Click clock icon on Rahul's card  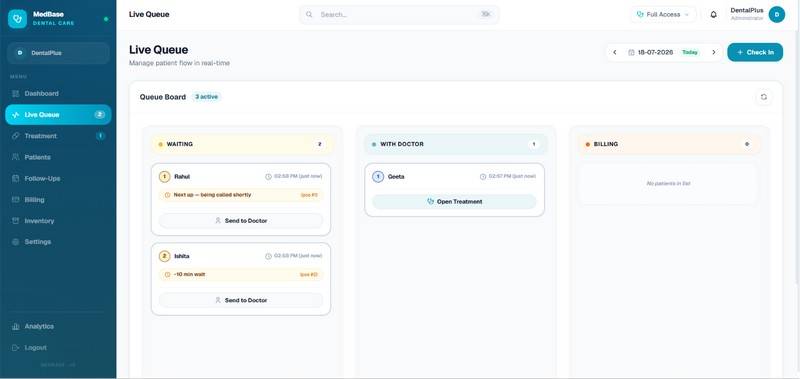268,176
